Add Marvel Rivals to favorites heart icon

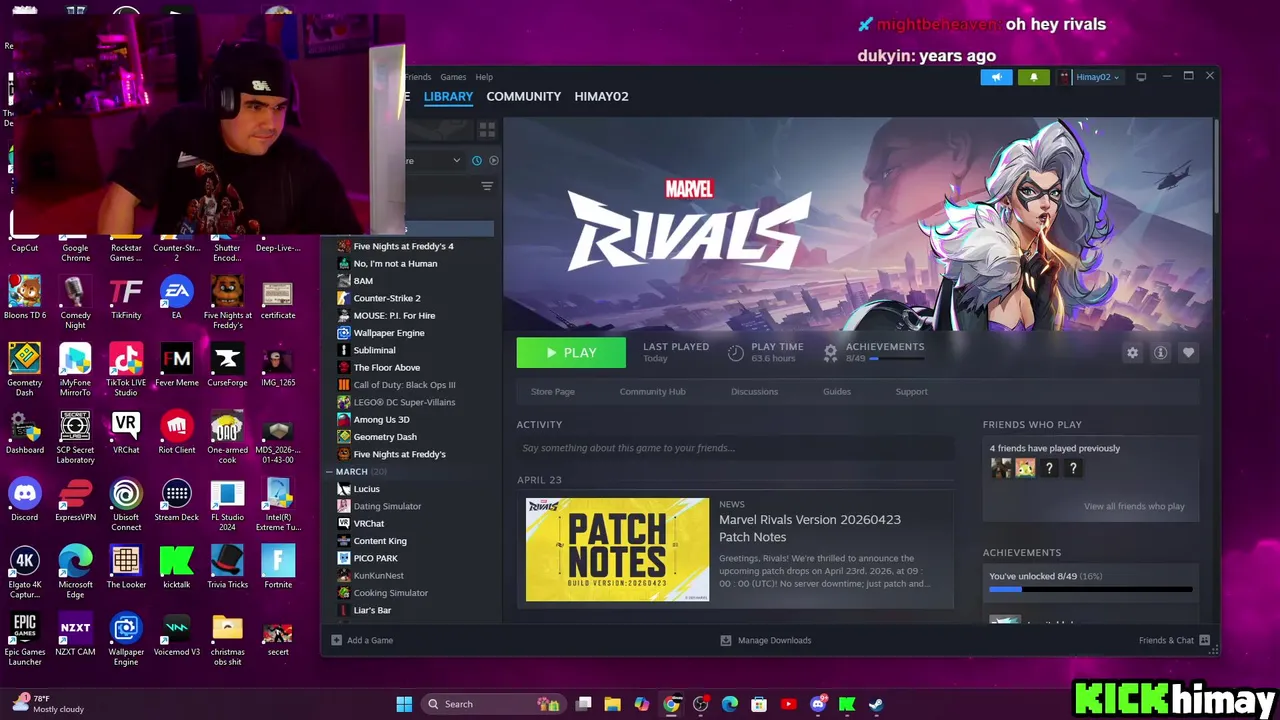(1188, 353)
